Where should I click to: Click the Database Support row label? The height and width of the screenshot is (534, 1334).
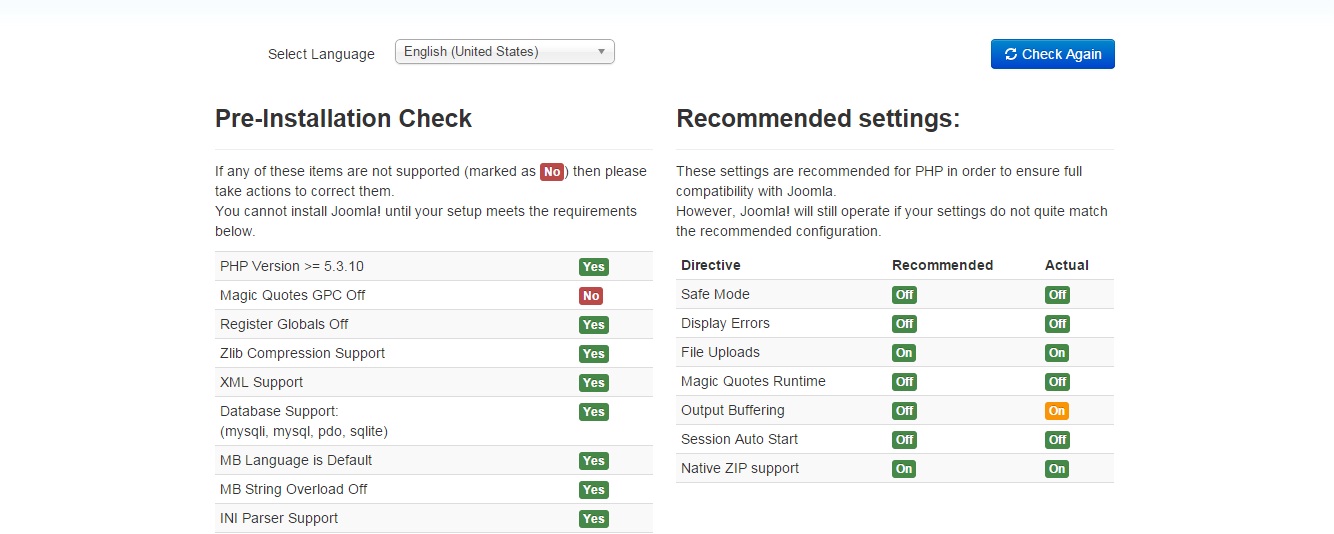click(x=279, y=411)
